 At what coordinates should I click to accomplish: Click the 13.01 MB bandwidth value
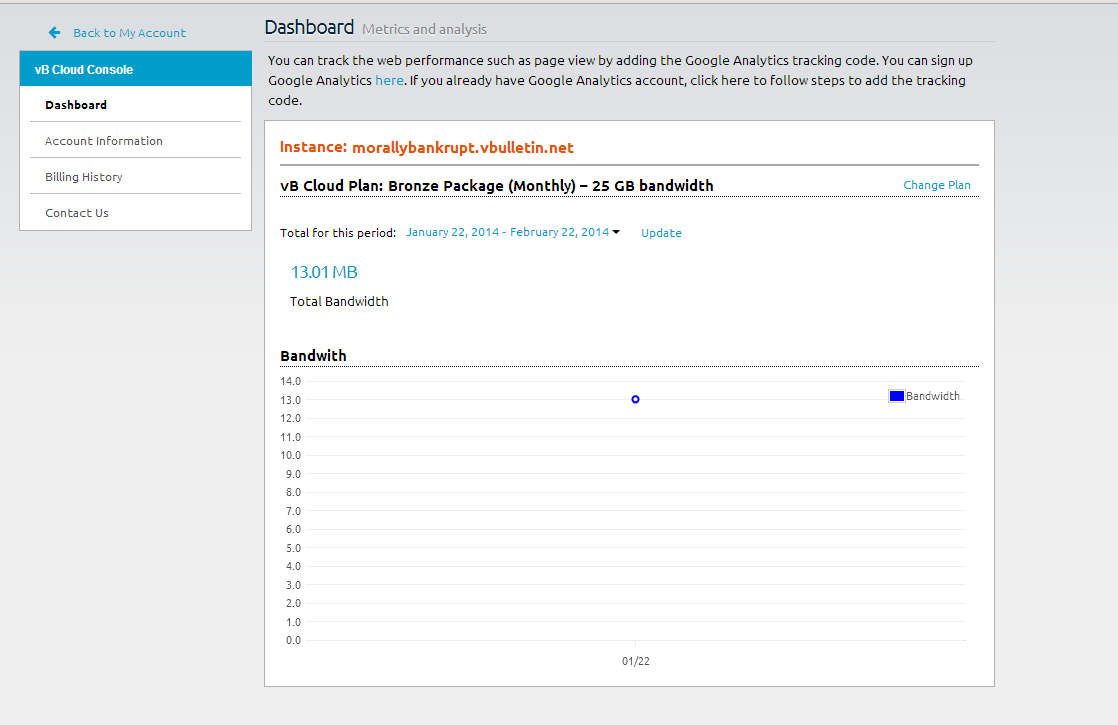point(324,272)
